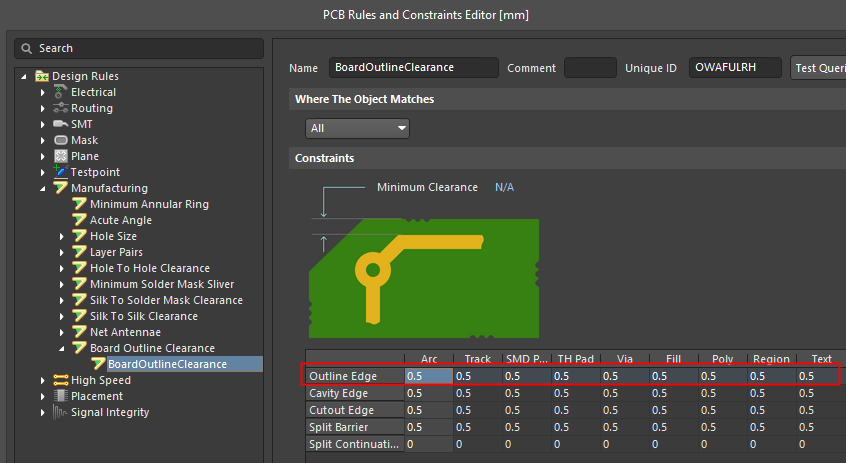
Task: Expand the Routing rules node
Action: pos(43,108)
